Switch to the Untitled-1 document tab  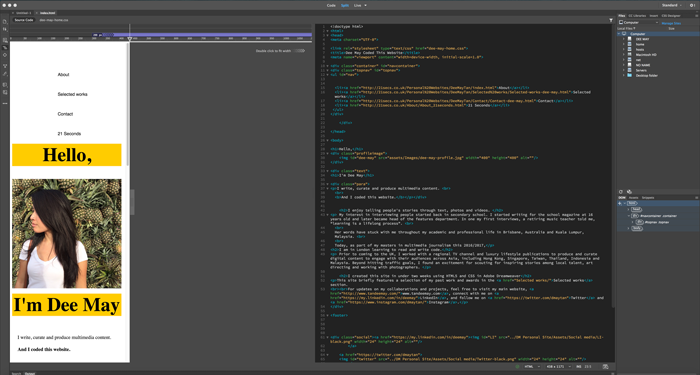[x=24, y=13]
